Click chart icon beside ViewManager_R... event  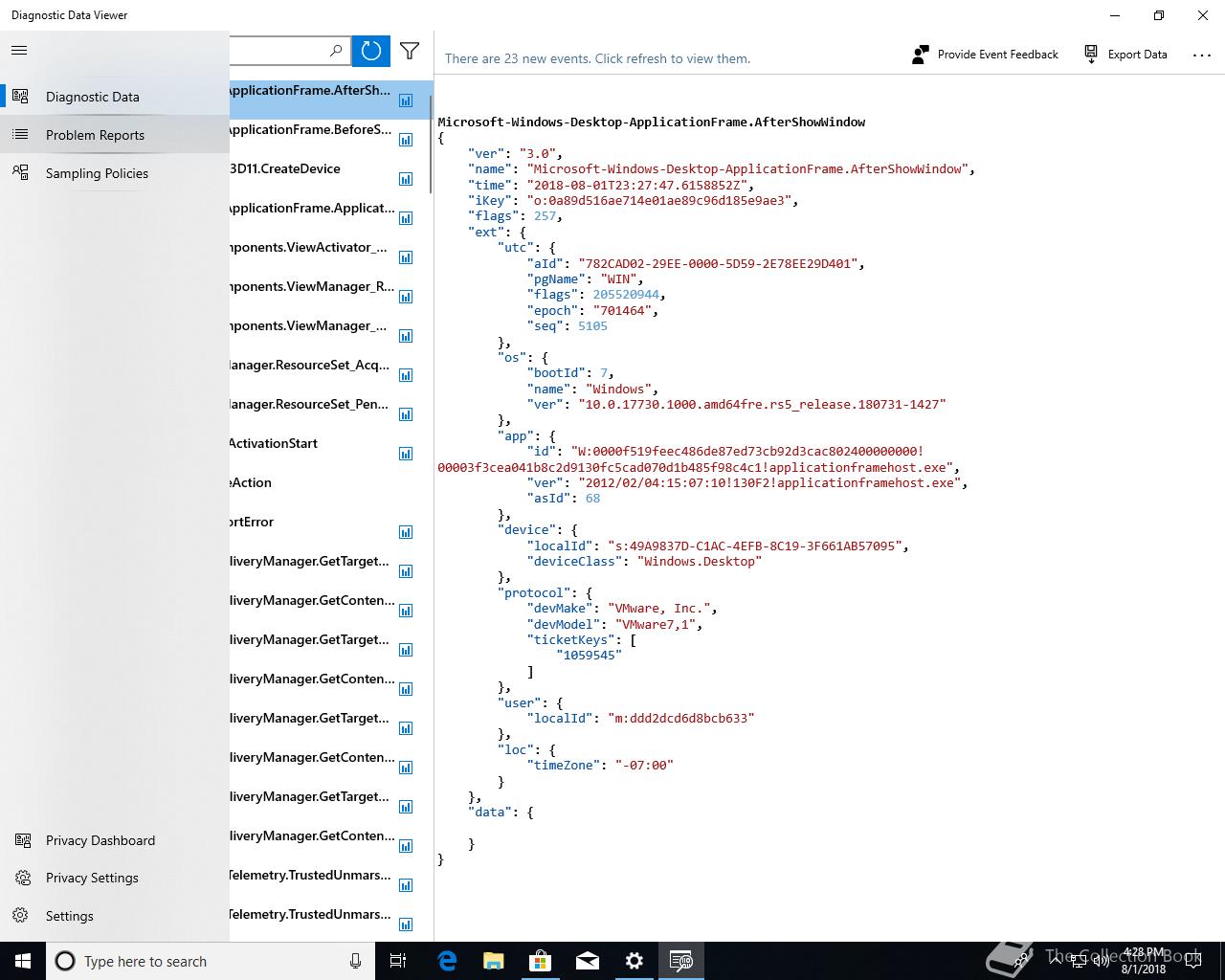coord(406,297)
